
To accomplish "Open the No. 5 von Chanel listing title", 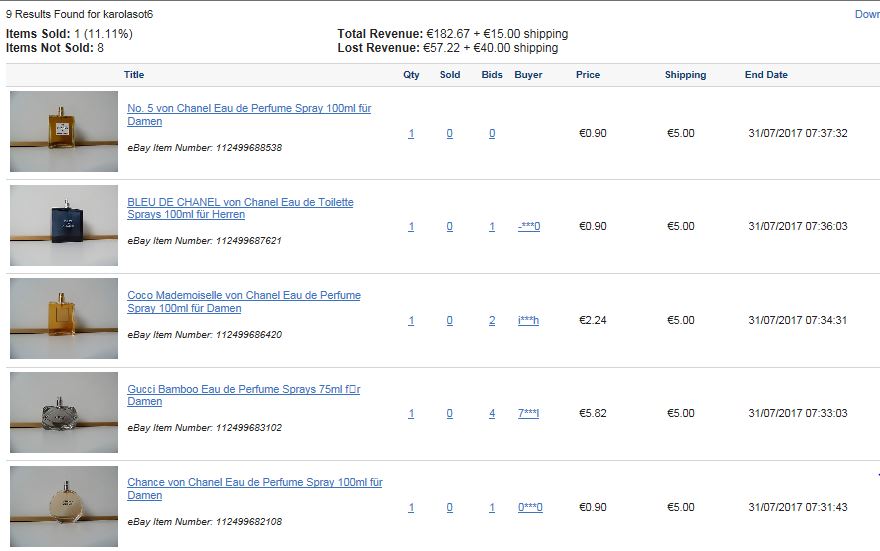I will pos(249,114).
